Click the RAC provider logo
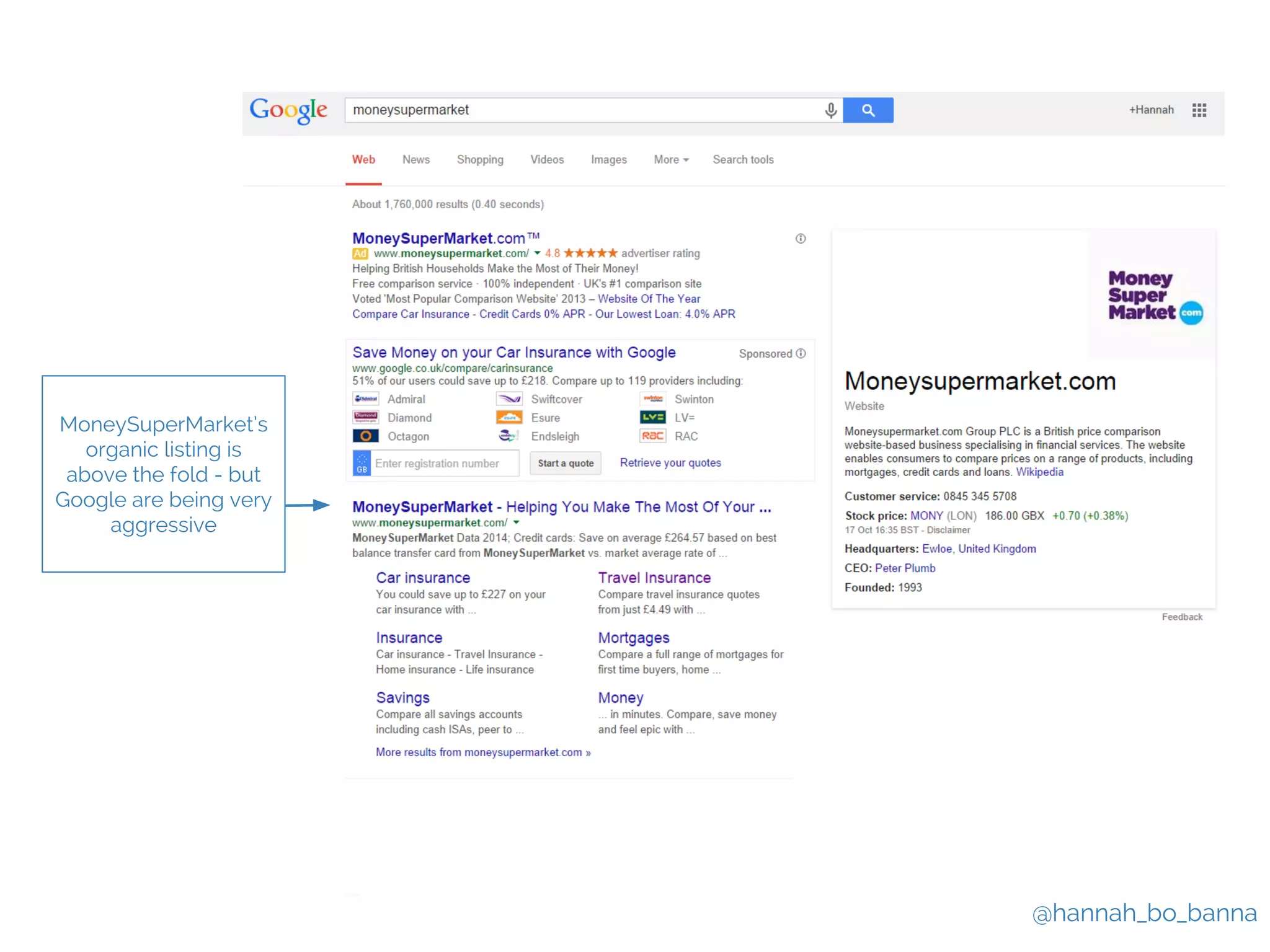This screenshot has width=1270, height=952. pyautogui.click(x=653, y=436)
